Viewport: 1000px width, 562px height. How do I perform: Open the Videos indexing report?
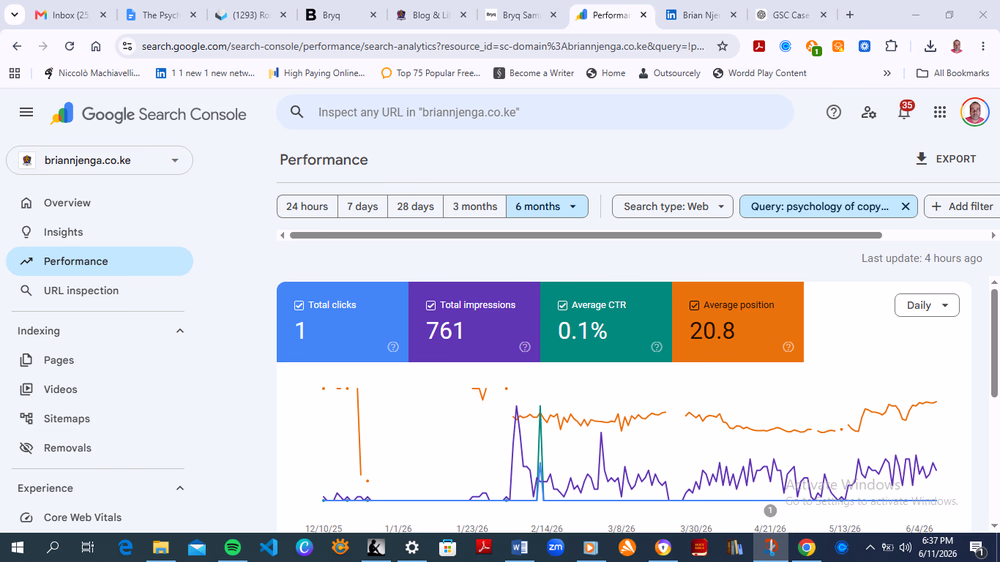point(99,390)
